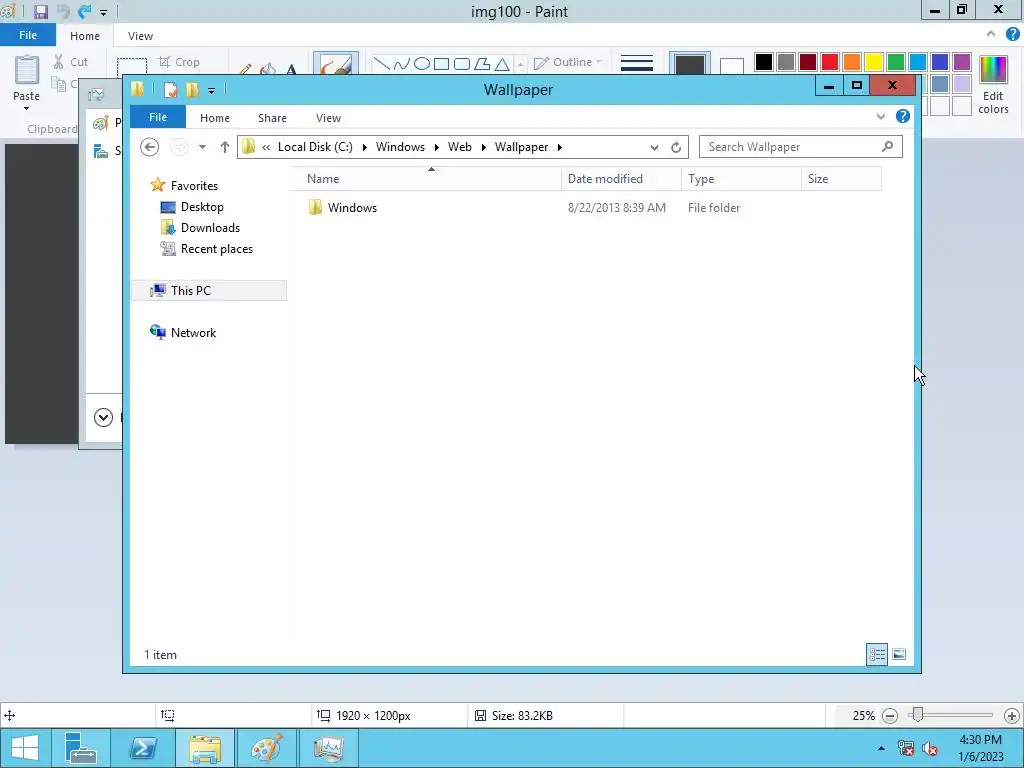Open the File menu in Wallpaper window

pyautogui.click(x=157, y=117)
